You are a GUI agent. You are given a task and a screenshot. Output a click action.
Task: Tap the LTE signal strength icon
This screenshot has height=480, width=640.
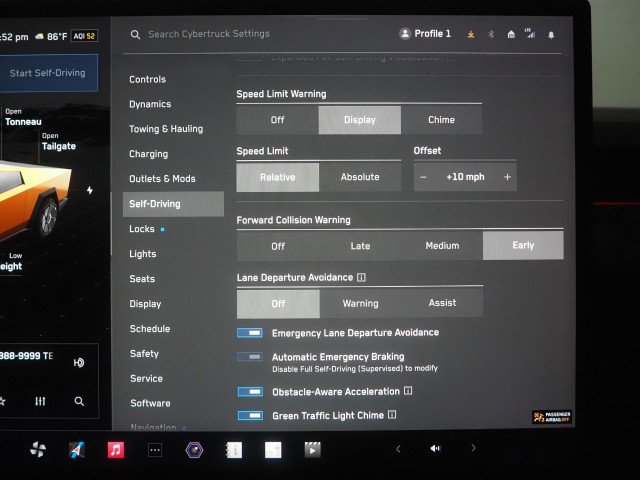(530, 33)
